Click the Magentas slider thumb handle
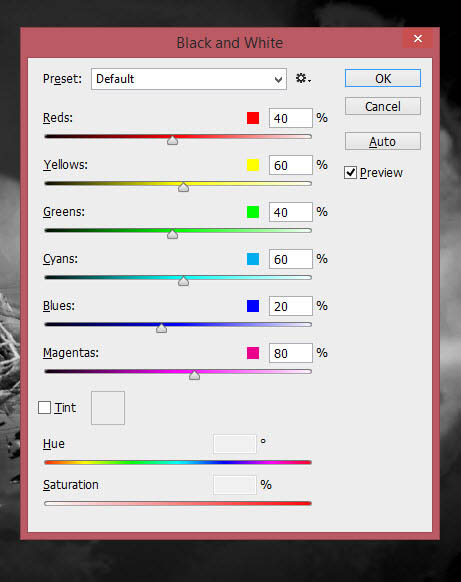This screenshot has height=582, width=461. 194,375
